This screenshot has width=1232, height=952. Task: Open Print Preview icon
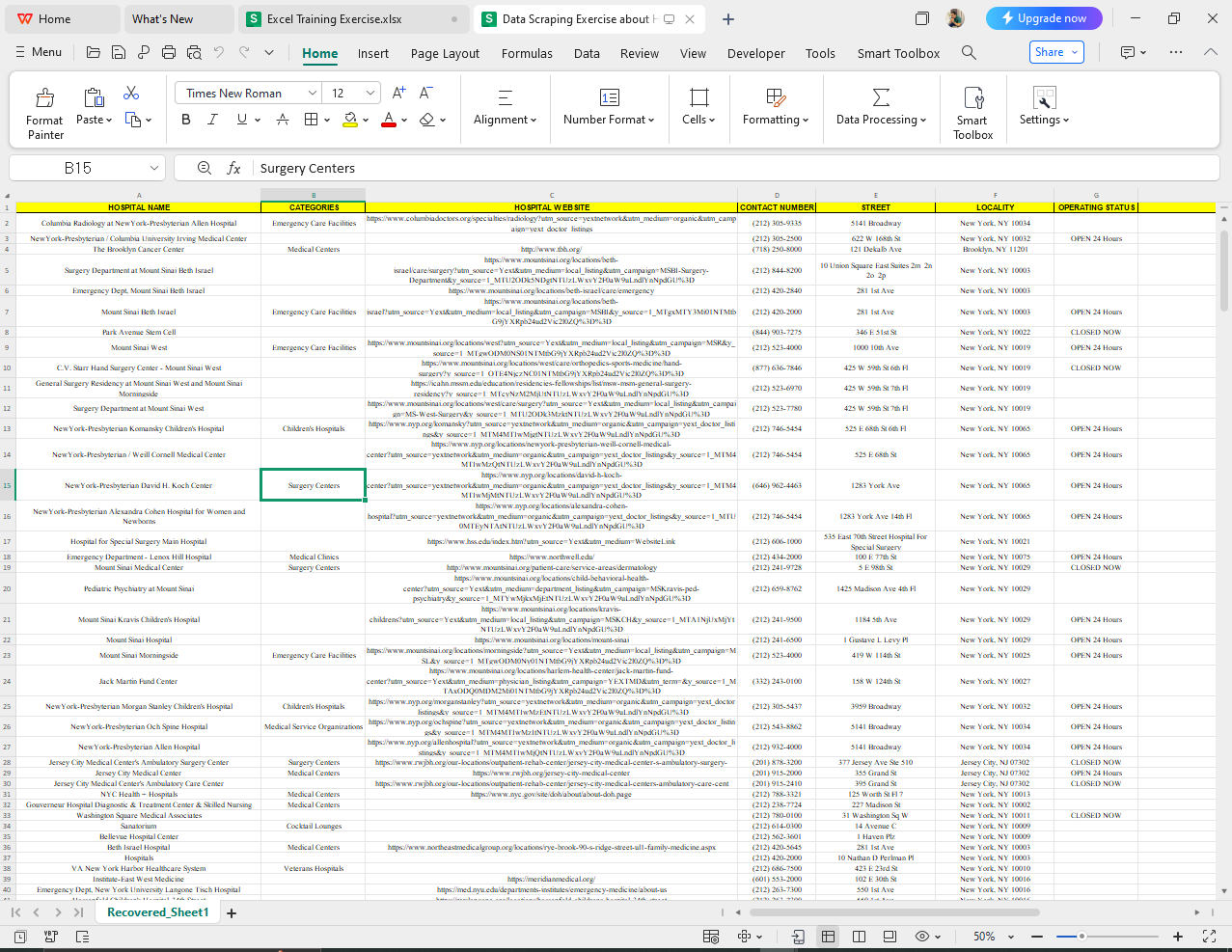click(194, 53)
